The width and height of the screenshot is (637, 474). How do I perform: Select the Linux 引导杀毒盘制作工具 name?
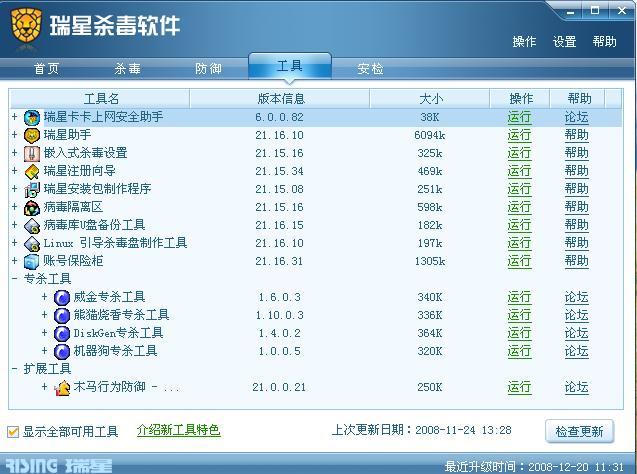tap(115, 243)
